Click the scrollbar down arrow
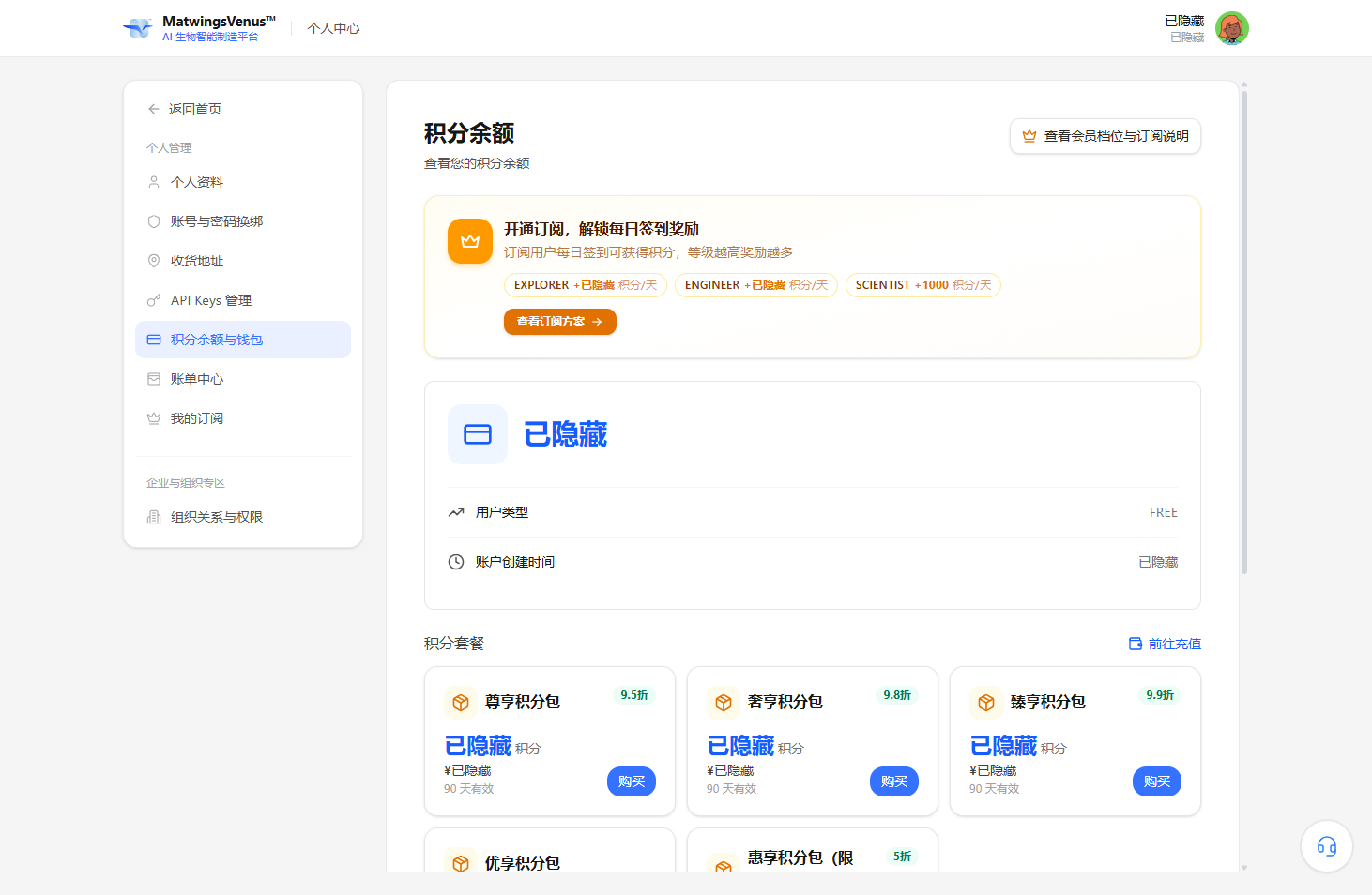Screen dimensions: 1372x895 [1244, 868]
